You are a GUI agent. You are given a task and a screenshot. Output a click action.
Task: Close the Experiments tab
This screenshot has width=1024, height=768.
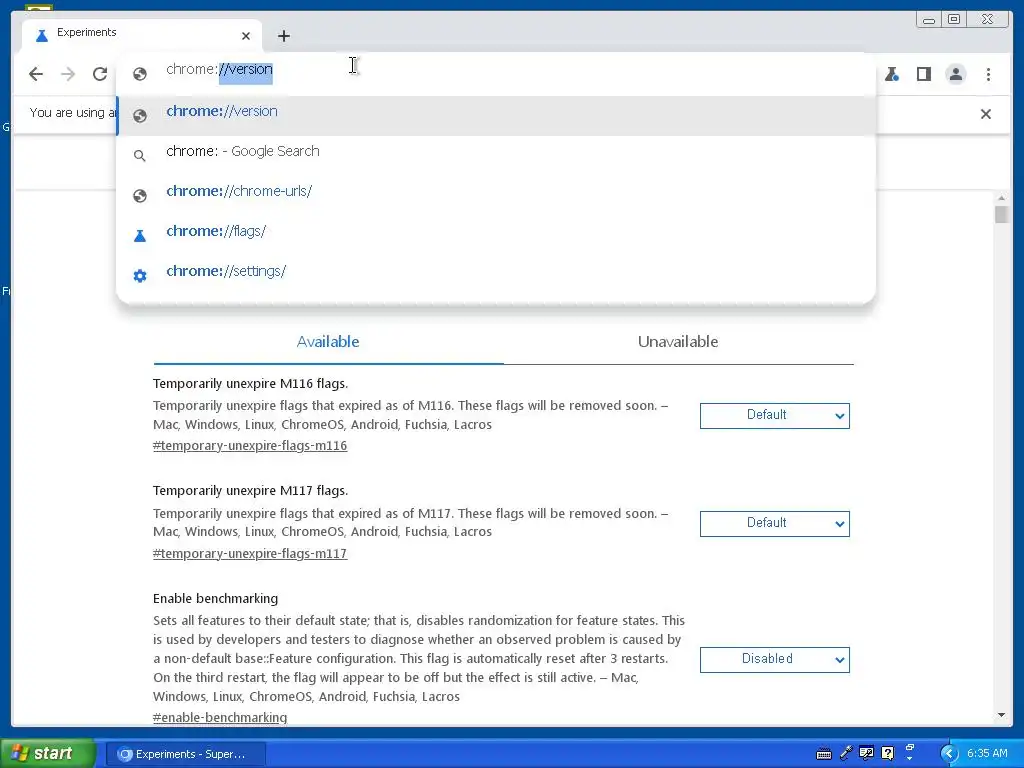click(246, 36)
